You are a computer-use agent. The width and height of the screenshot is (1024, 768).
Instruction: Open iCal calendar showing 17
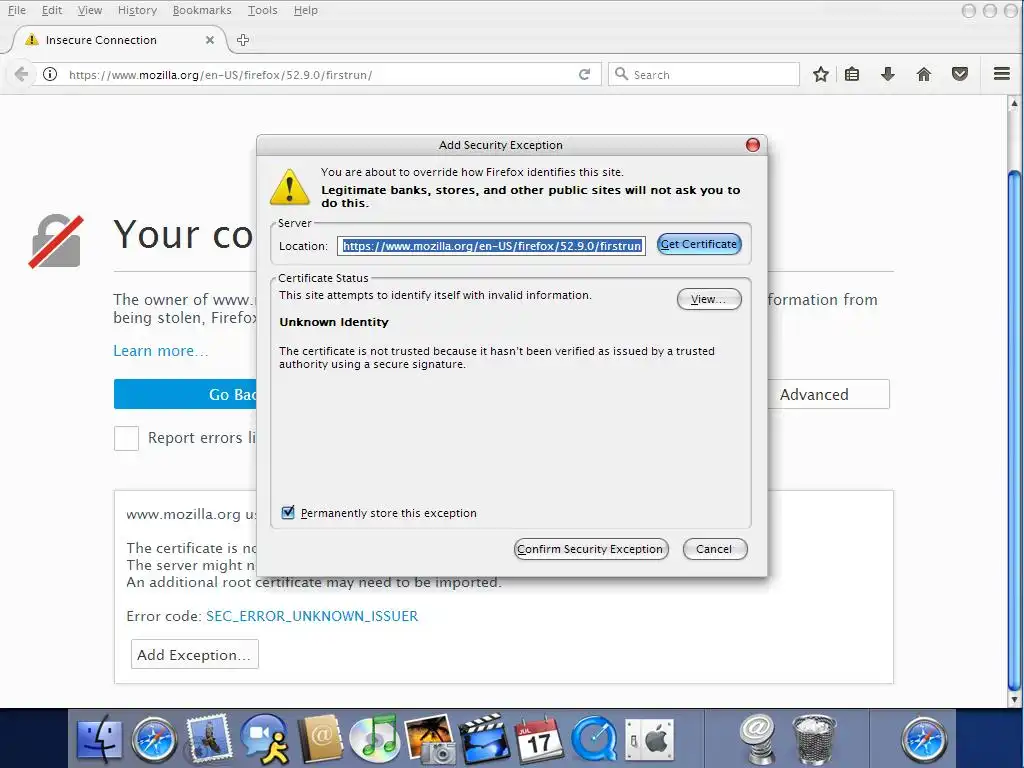click(539, 740)
